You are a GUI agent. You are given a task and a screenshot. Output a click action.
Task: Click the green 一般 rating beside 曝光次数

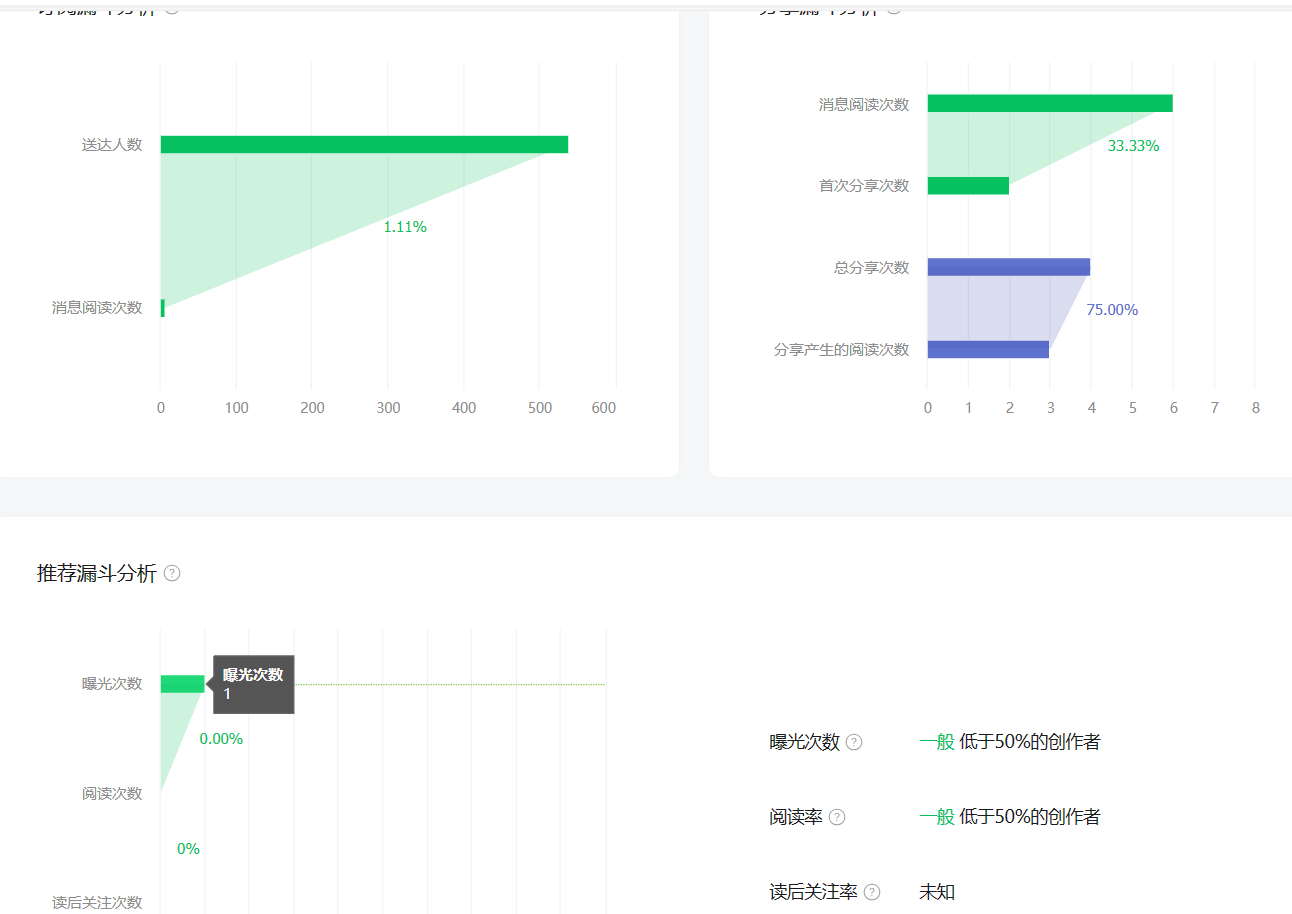pos(937,742)
